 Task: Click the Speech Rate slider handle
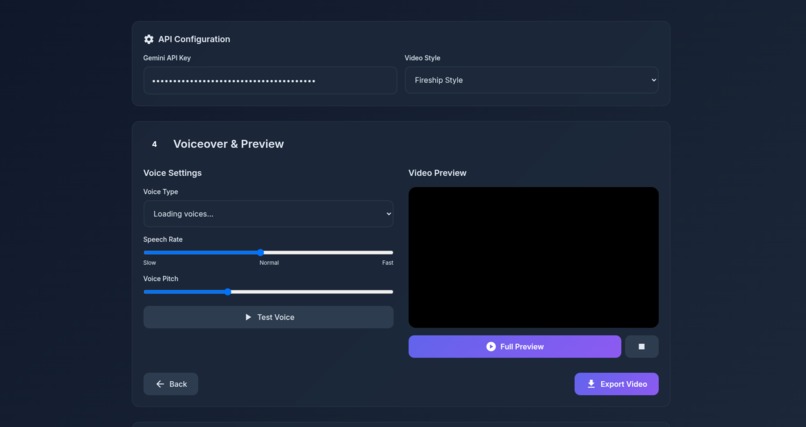[260, 252]
